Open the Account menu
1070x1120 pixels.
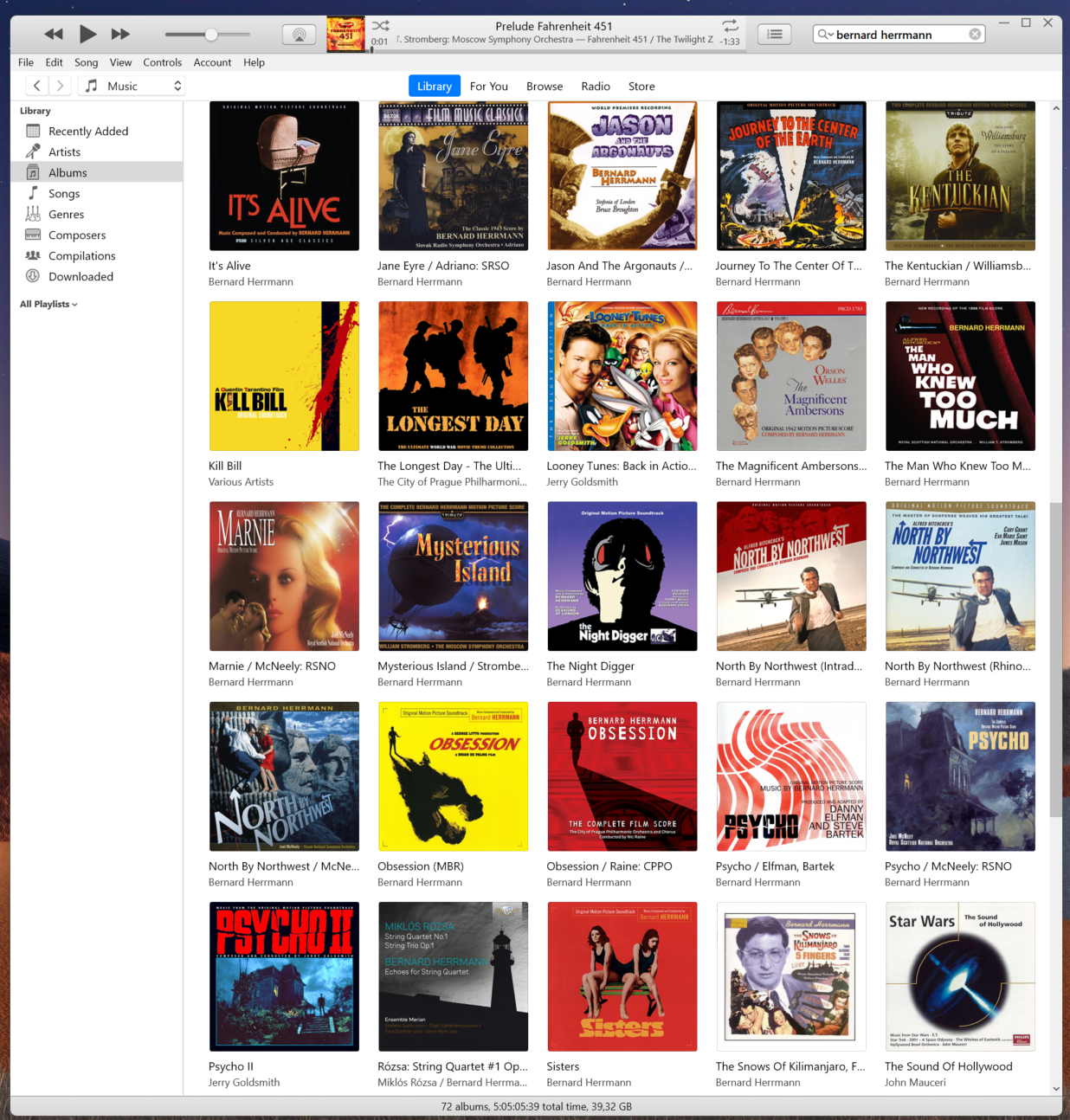pyautogui.click(x=213, y=62)
